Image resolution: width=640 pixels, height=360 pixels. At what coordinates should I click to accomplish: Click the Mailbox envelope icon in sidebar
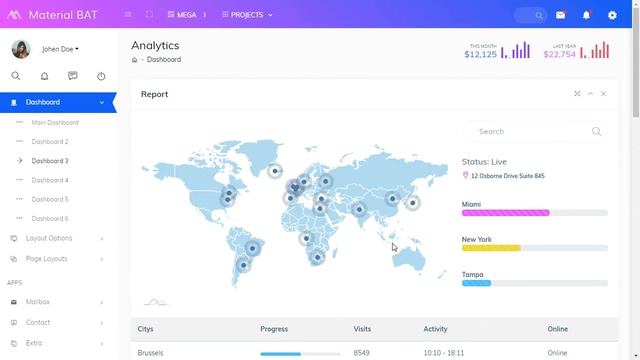14,302
